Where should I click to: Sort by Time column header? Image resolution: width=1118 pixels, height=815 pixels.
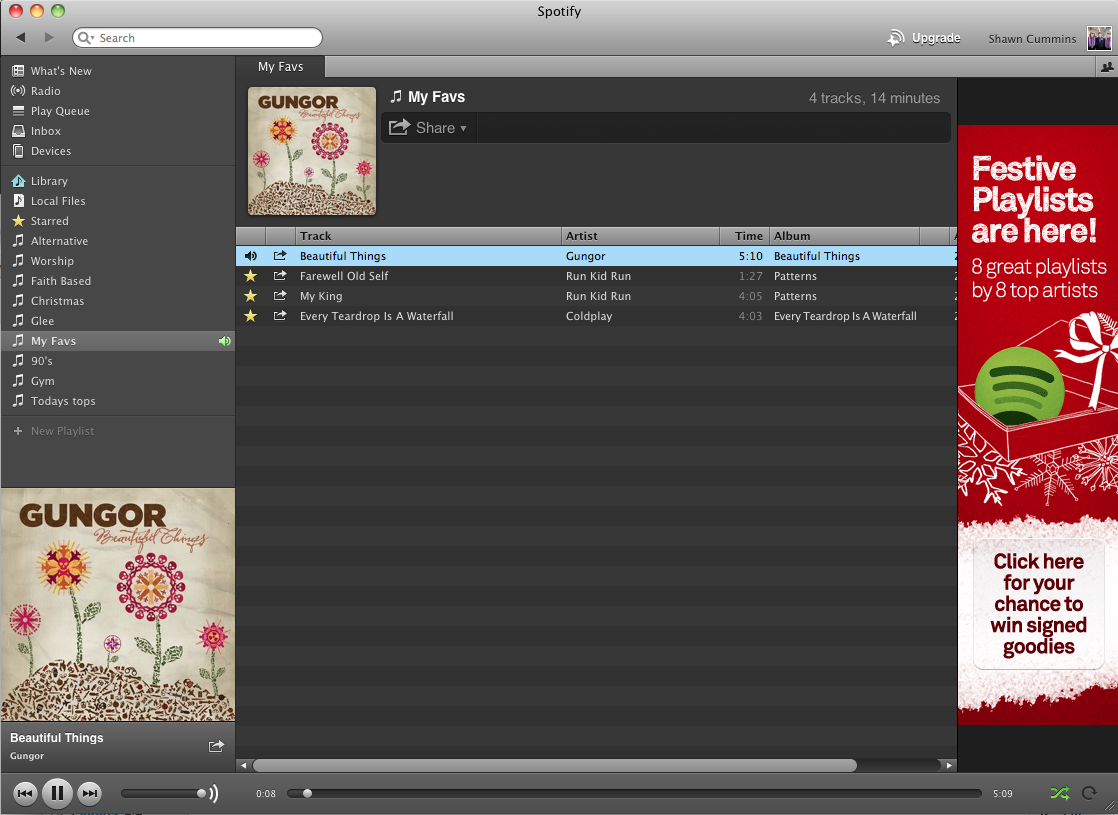(x=744, y=235)
